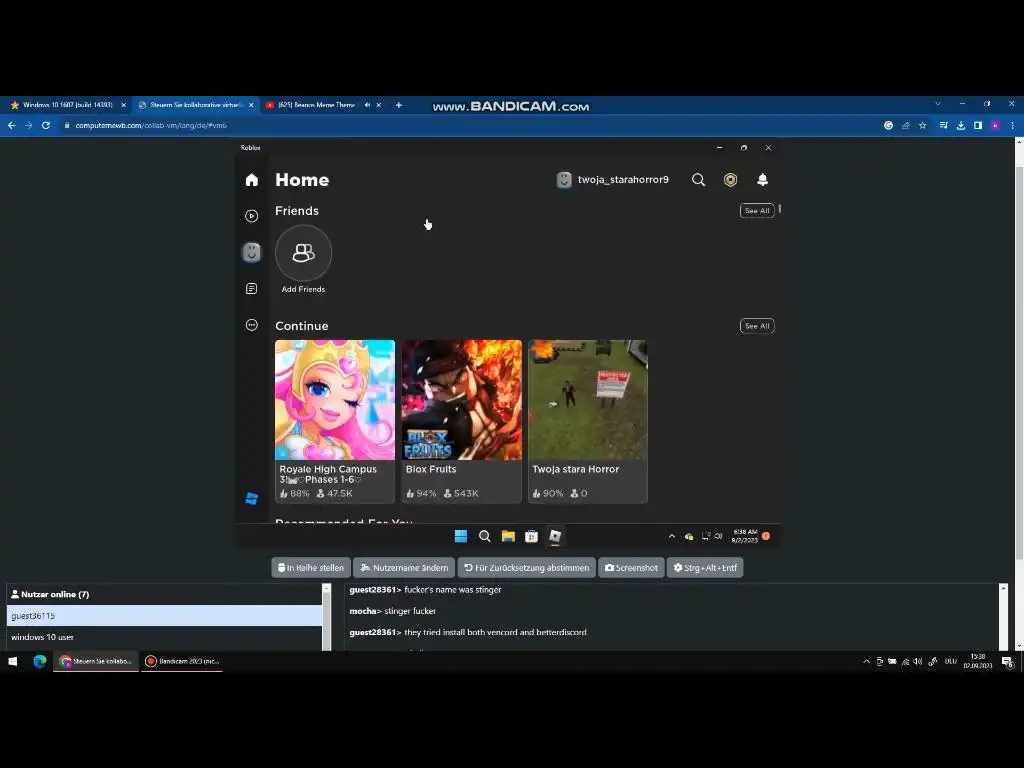1024x768 pixels.
Task: Open the Messages list icon in Roblox sidebar
Action: click(251, 289)
